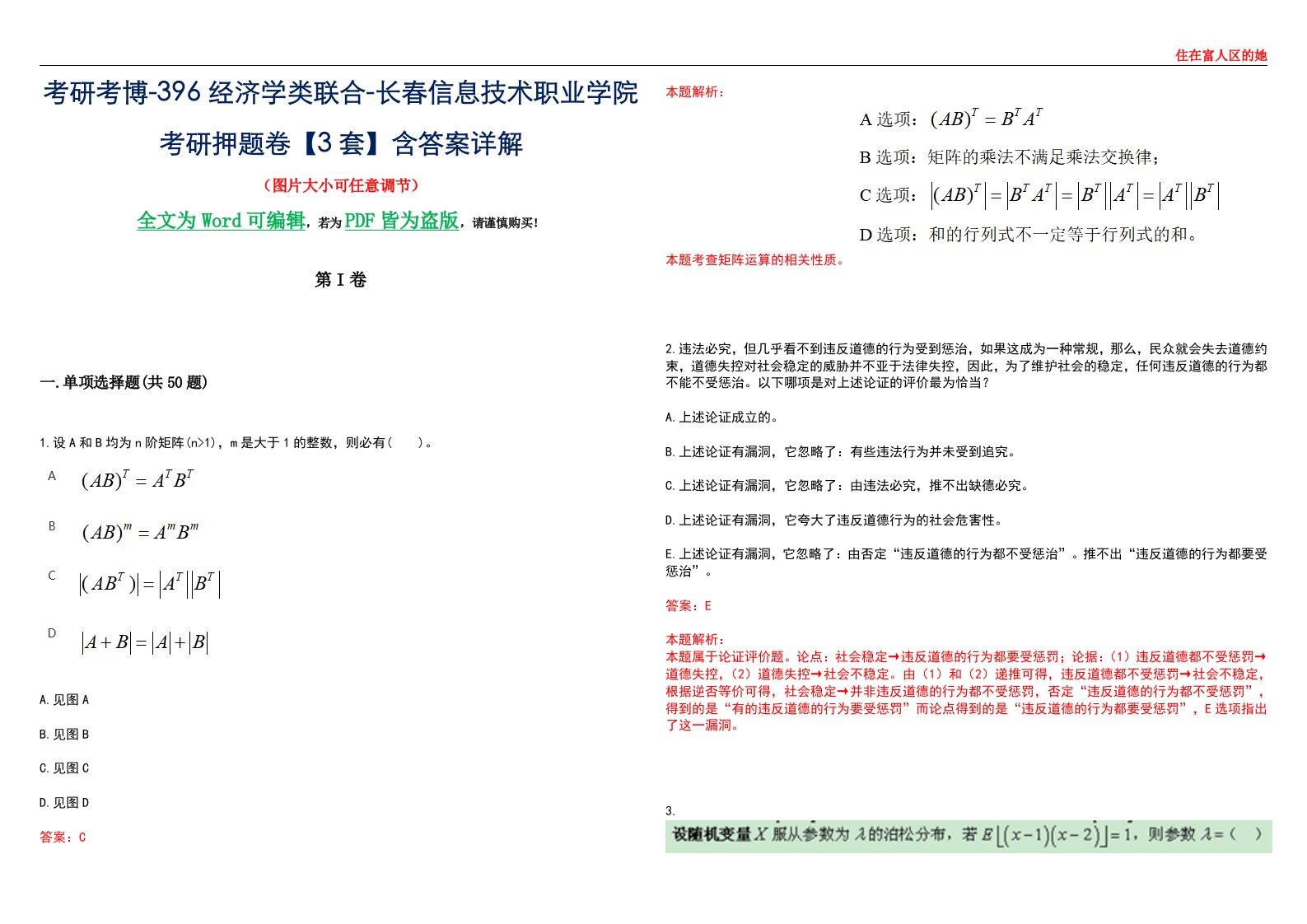Click the '本题解析:' label under question 2
Viewport: 1307px width, 924px height.
click(695, 640)
